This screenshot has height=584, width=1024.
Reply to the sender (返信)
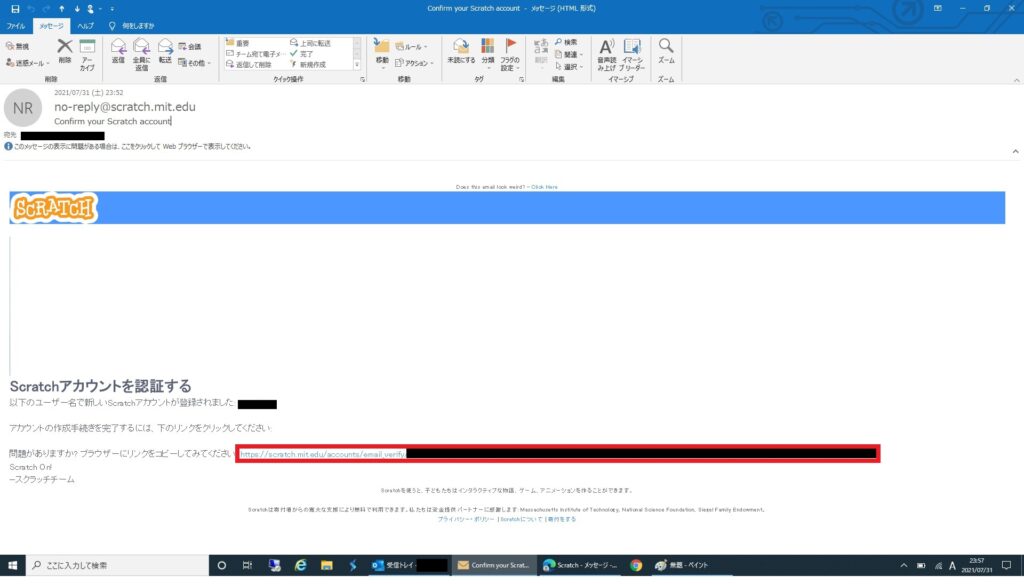pos(118,51)
